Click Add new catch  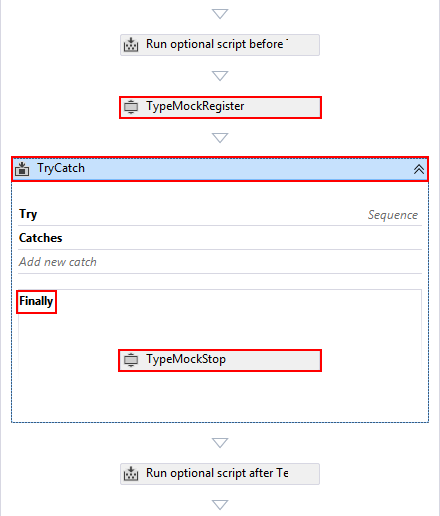(x=58, y=262)
